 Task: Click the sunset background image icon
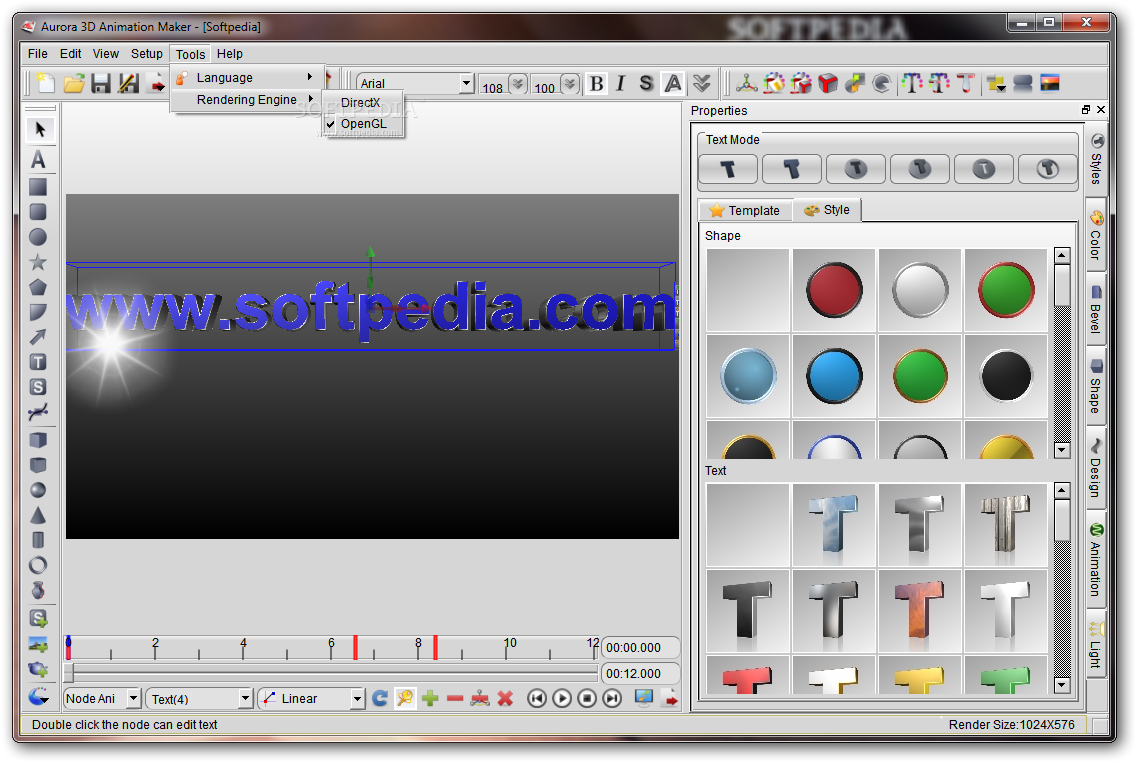1050,83
